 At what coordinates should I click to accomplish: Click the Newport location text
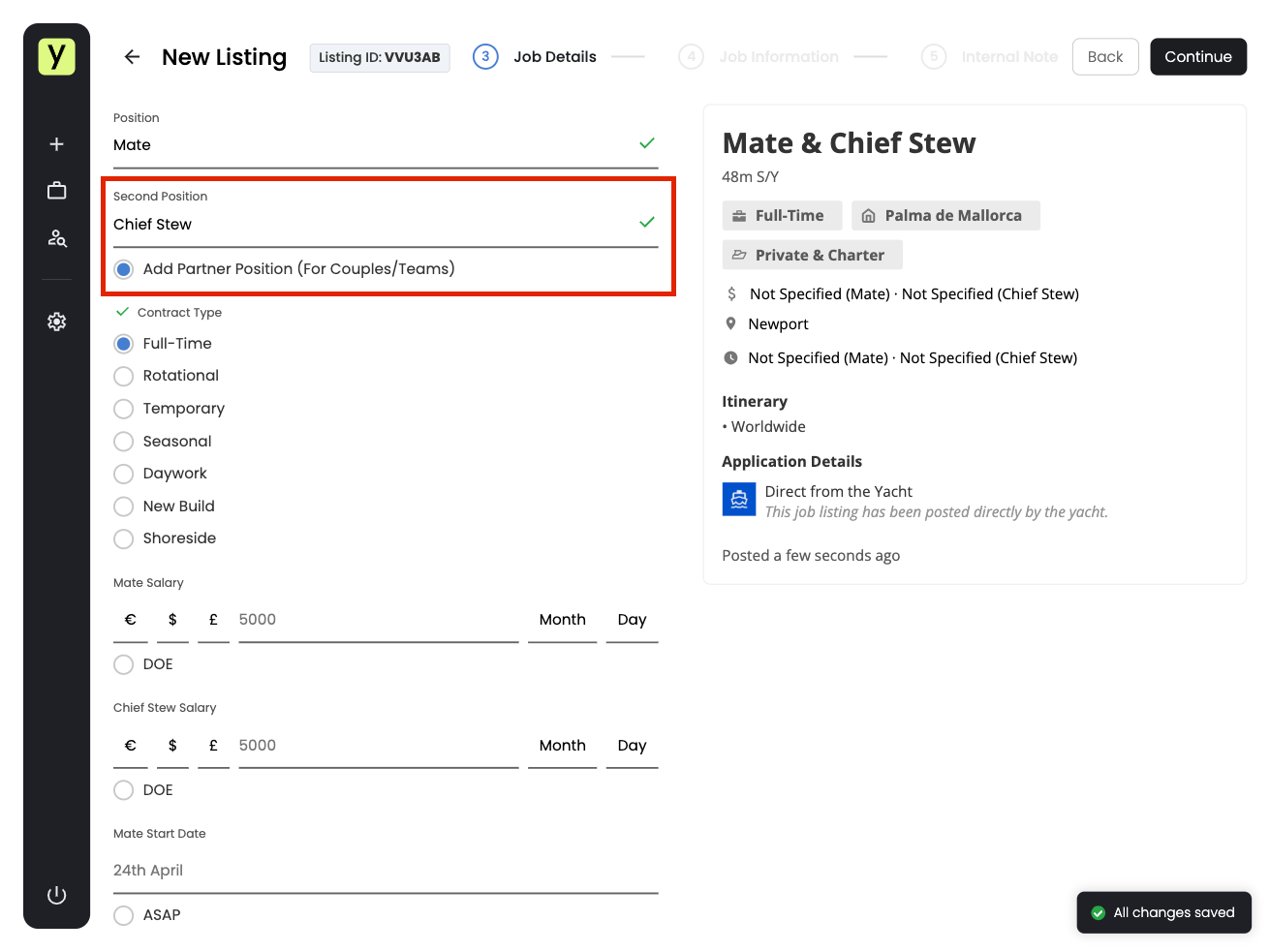[778, 324]
